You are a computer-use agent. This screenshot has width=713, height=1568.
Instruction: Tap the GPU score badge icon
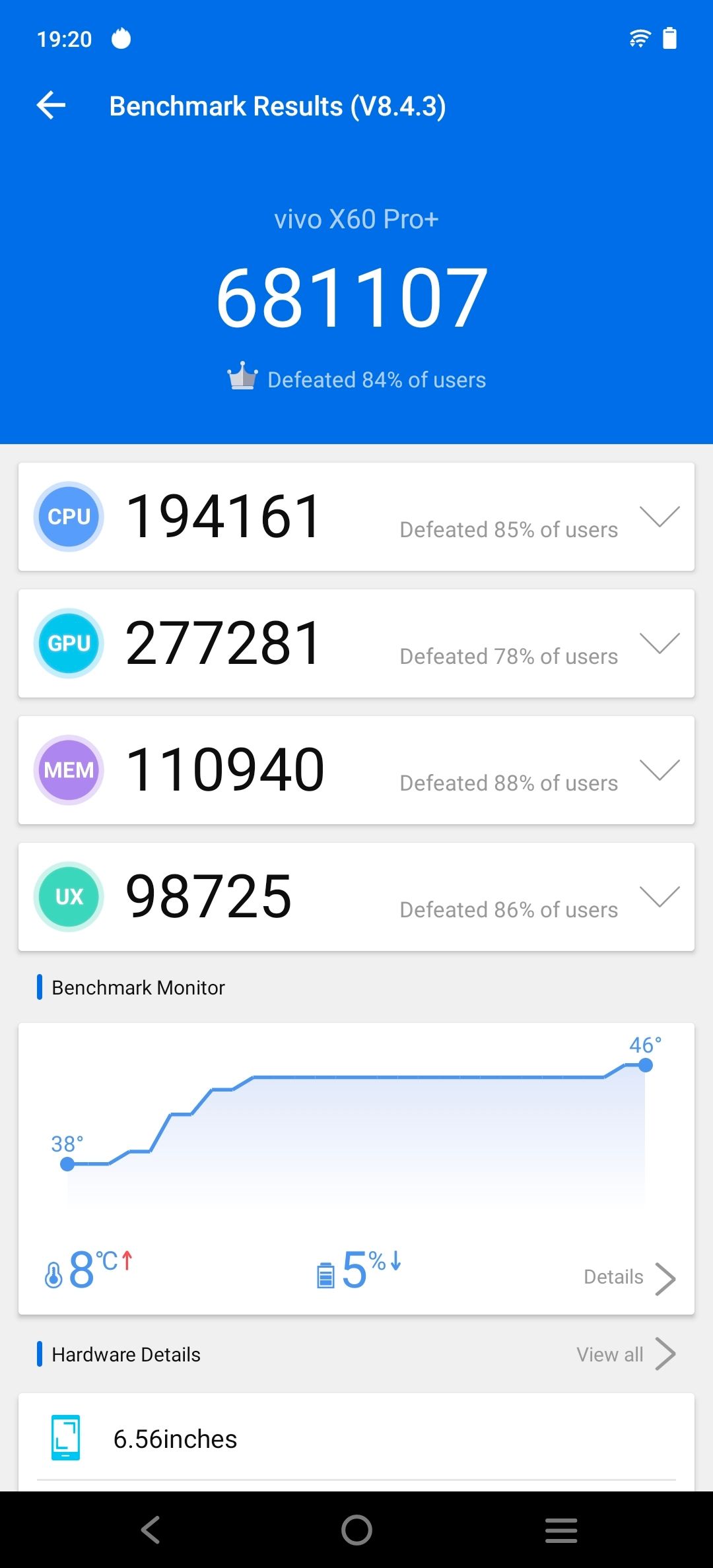[x=69, y=643]
